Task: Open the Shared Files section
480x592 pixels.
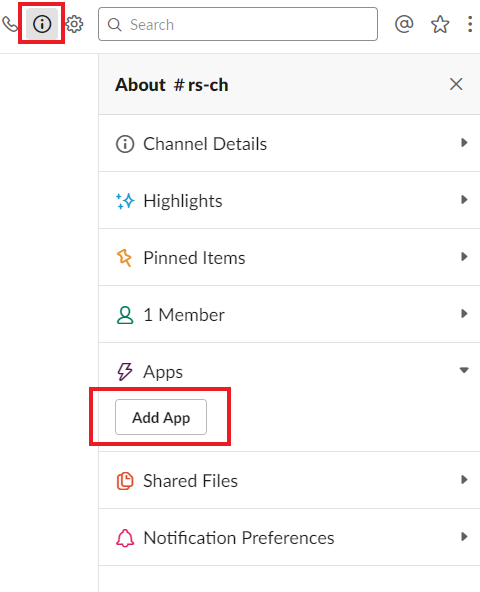Action: [289, 480]
